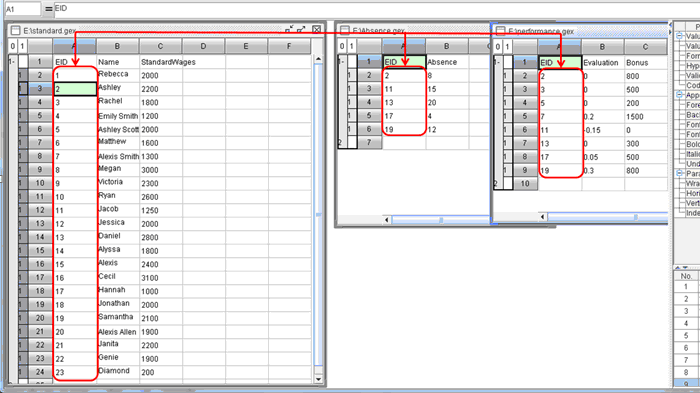Select column C header in standard.gex

pyautogui.click(x=160, y=46)
